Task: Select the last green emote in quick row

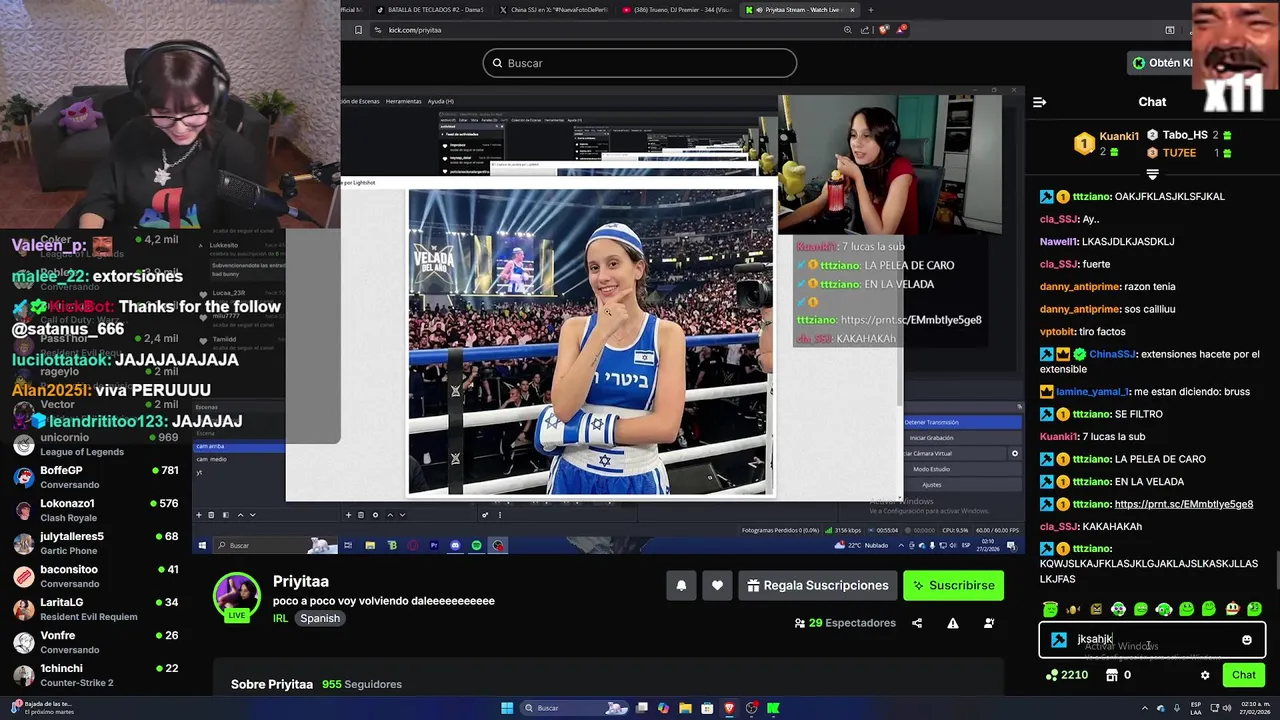Action: click(1254, 609)
